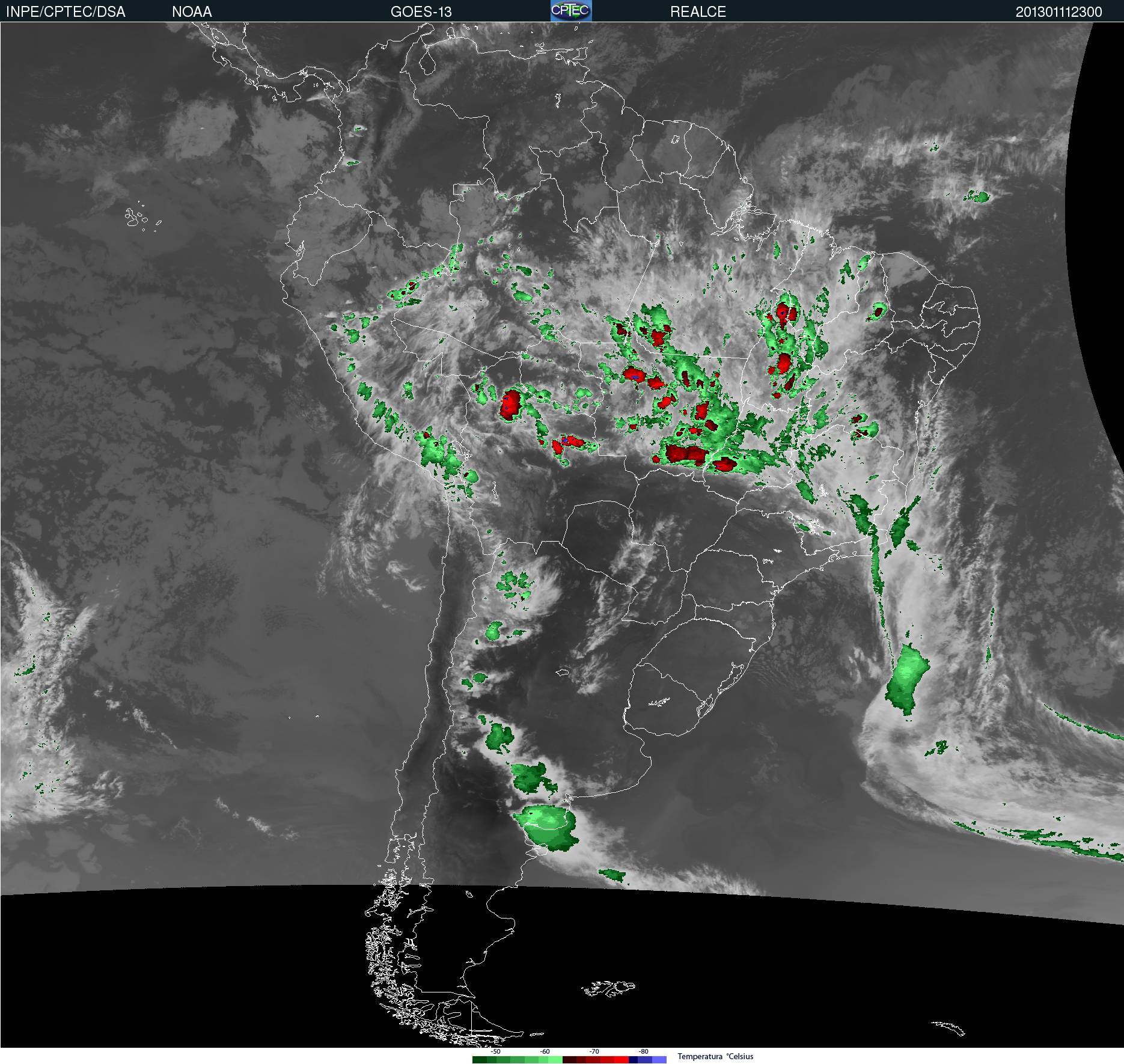This screenshot has height=1064, width=1124.
Task: Click the -70 value on the temperature scale
Action: point(594,1051)
